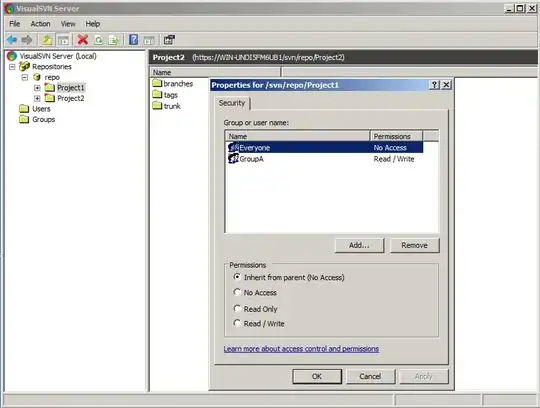Click Cancel in the Properties dialog

(370, 376)
